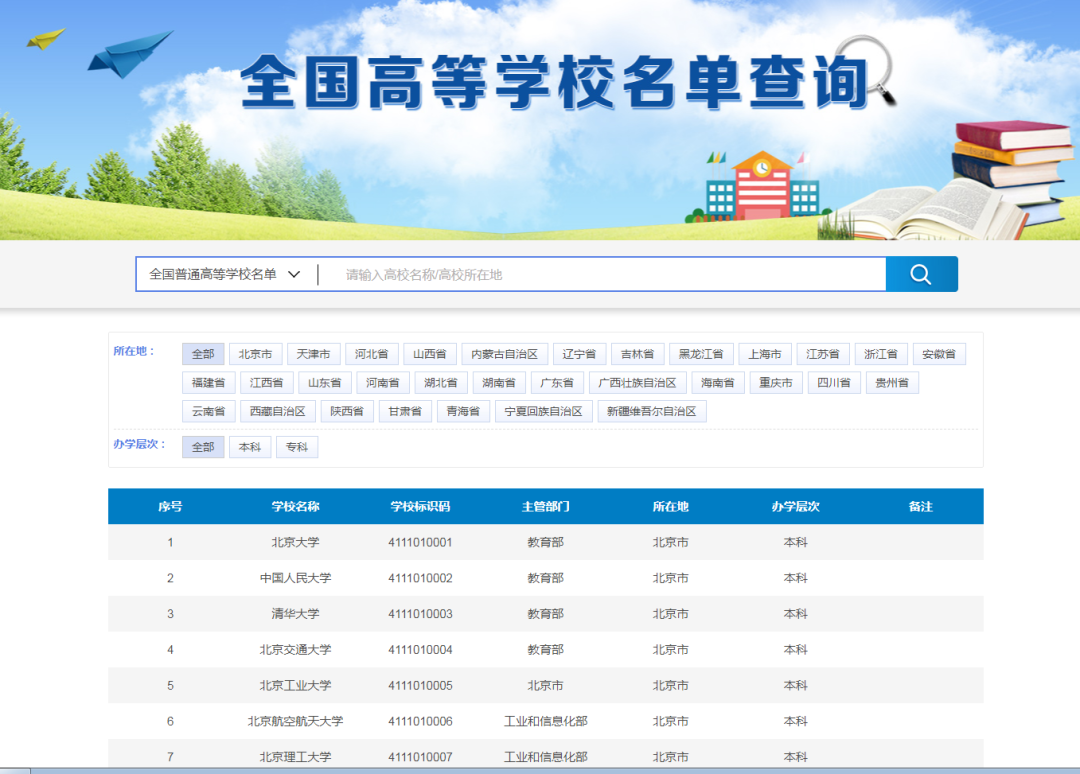
Task: Open the 全国普通高等学校名单 dropdown
Action: click(x=213, y=273)
